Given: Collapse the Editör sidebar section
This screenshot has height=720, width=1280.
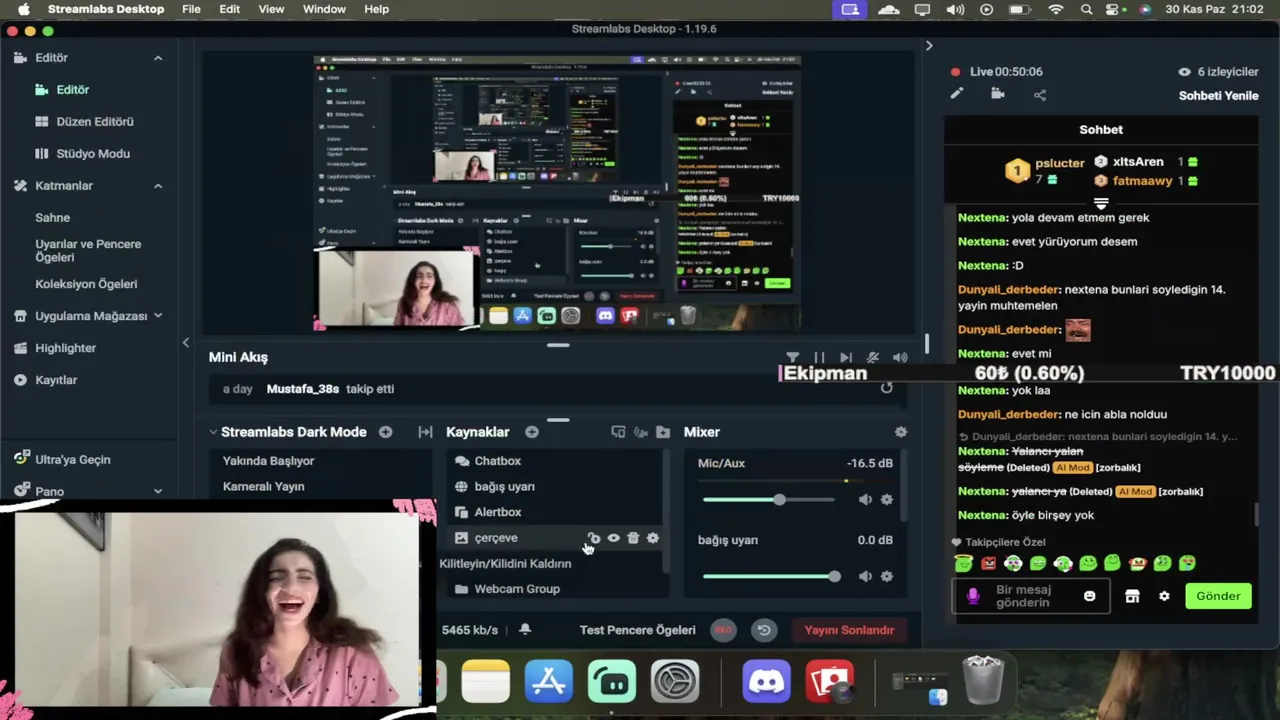Looking at the screenshot, I should (x=158, y=58).
